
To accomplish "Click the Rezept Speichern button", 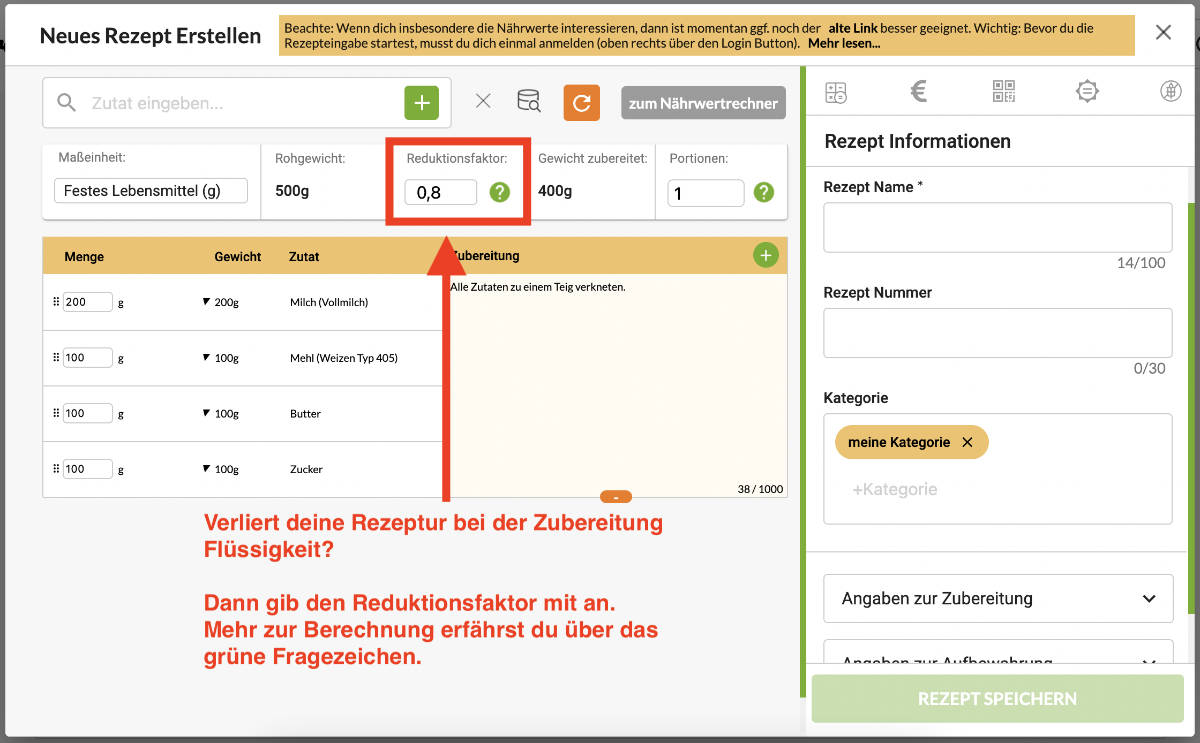I will click(x=997, y=699).
